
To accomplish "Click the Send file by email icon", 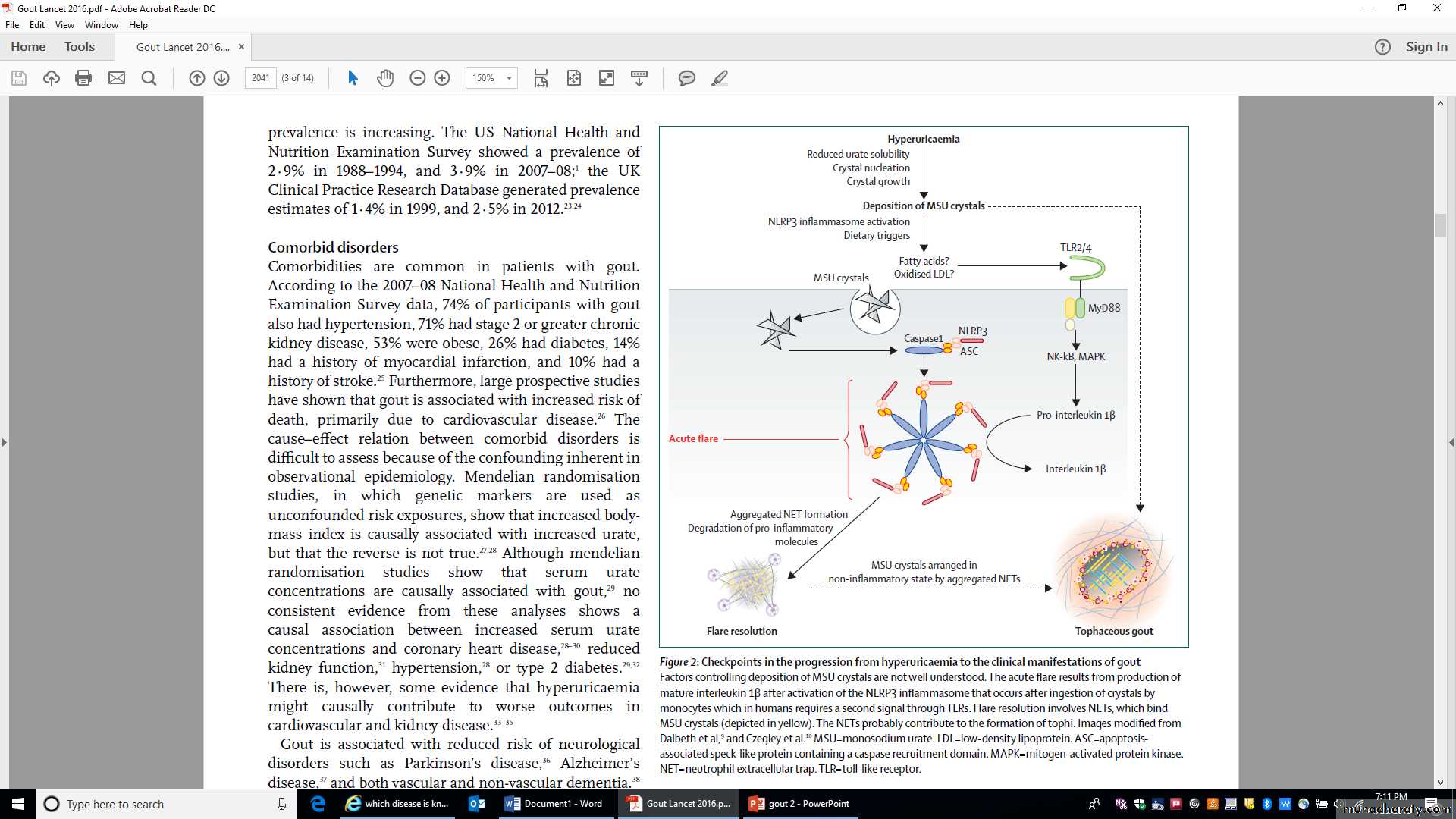I will tap(116, 78).
